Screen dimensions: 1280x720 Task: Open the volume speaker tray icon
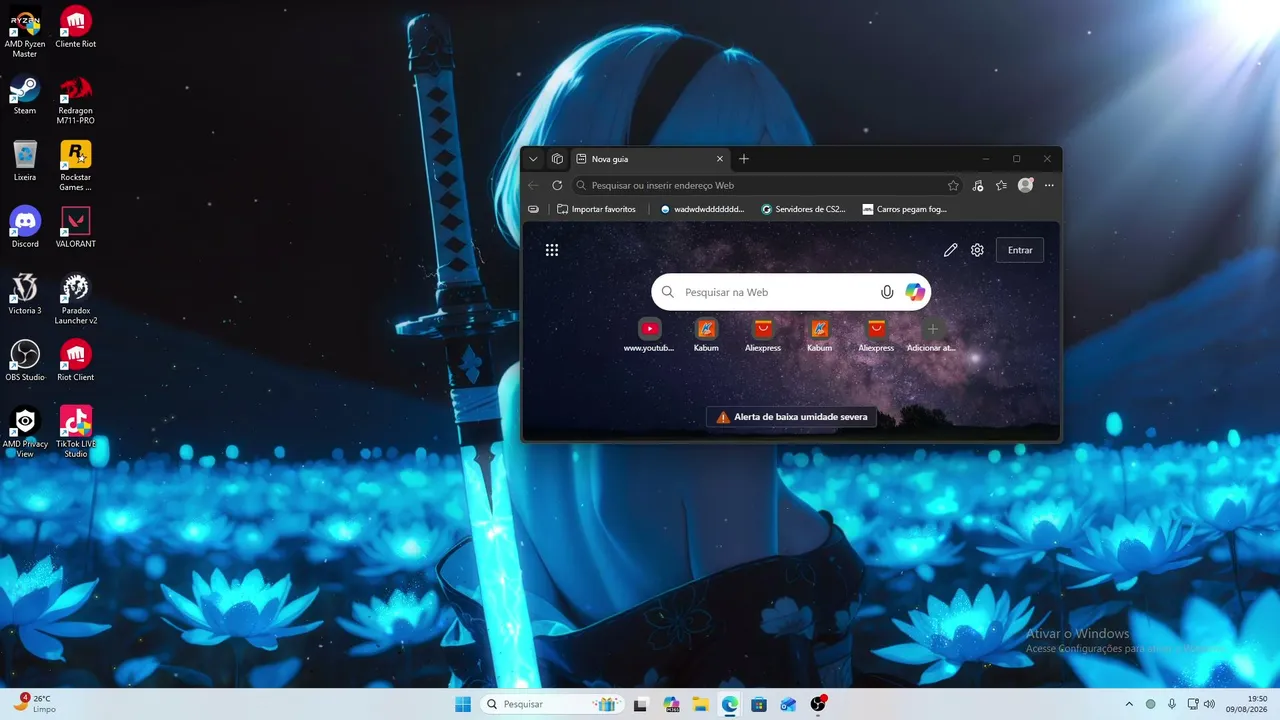click(1209, 704)
